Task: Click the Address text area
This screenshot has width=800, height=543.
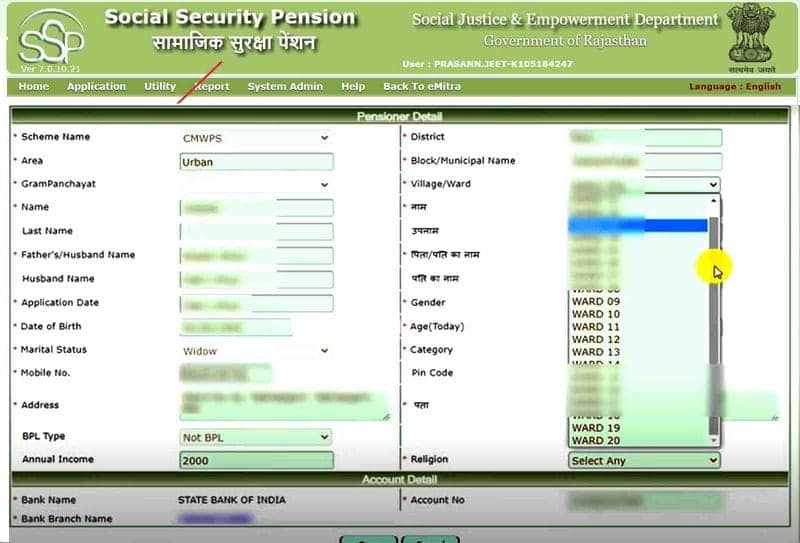Action: [x=285, y=406]
